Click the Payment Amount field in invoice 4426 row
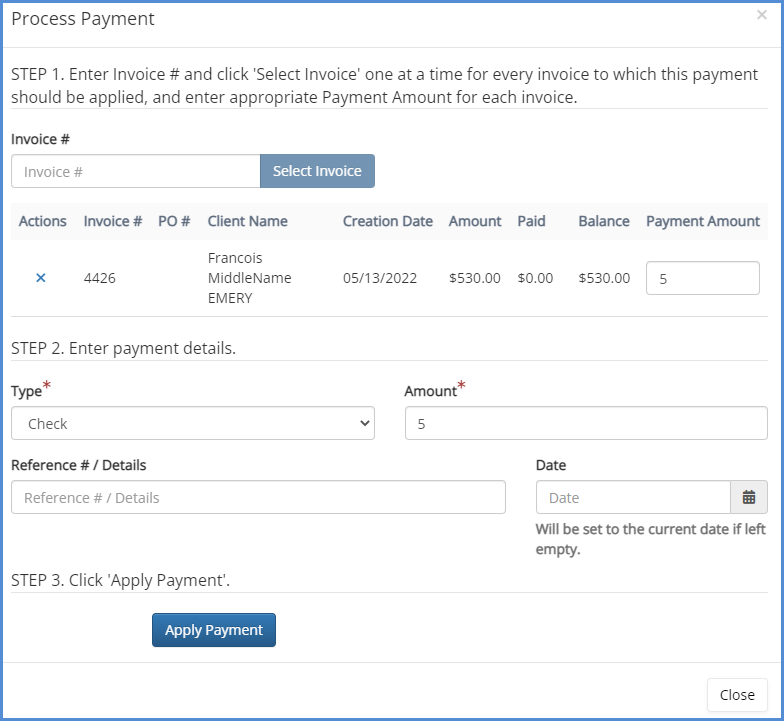The height and width of the screenshot is (721, 784). (x=702, y=278)
